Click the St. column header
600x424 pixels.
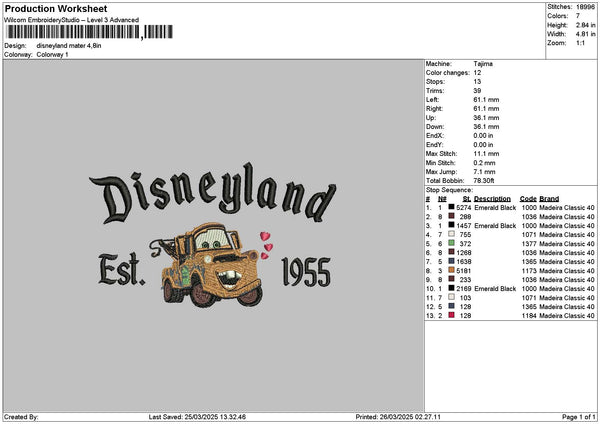[x=467, y=199]
